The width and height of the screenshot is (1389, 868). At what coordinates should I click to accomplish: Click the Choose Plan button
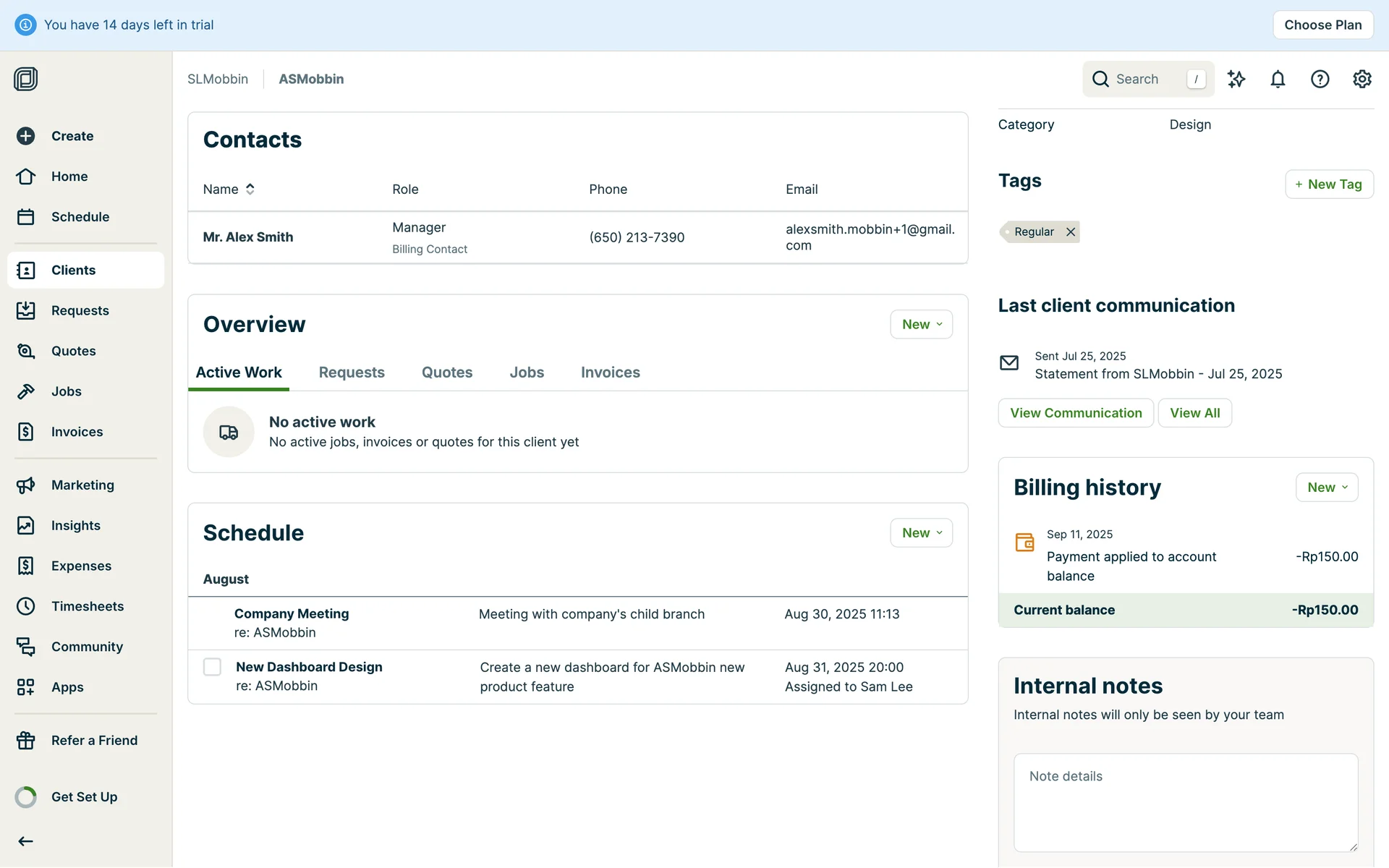[1322, 25]
